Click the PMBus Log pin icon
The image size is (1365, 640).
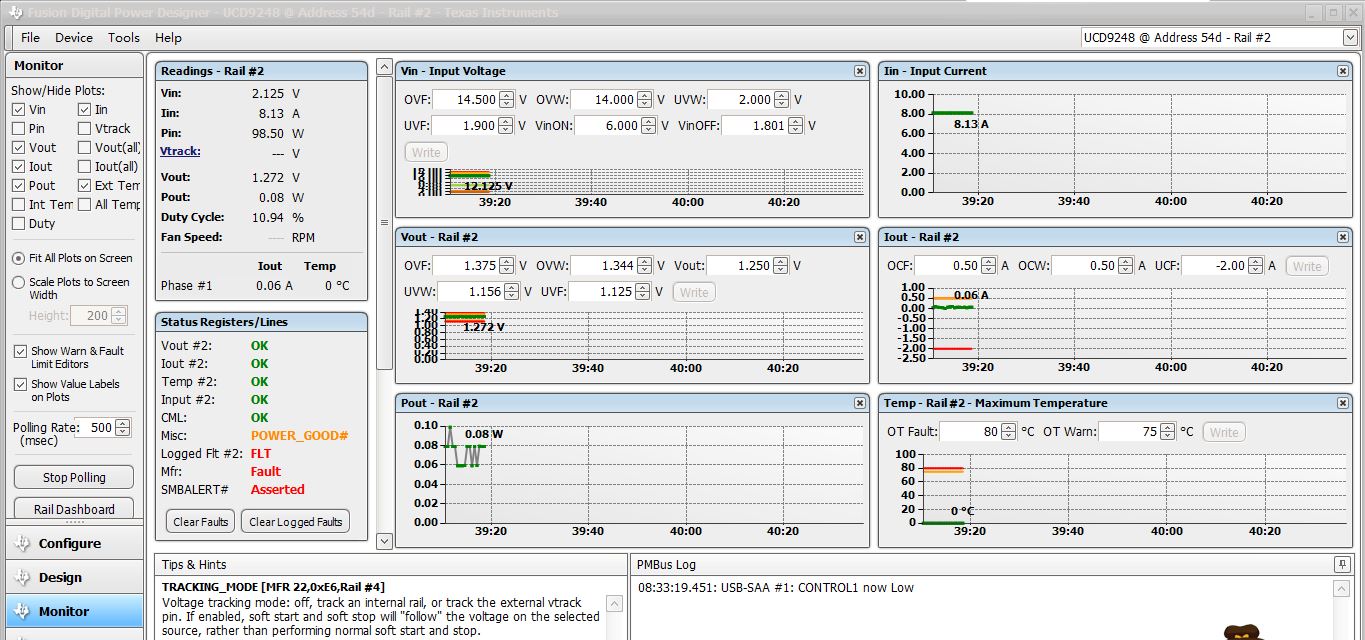[x=1341, y=565]
